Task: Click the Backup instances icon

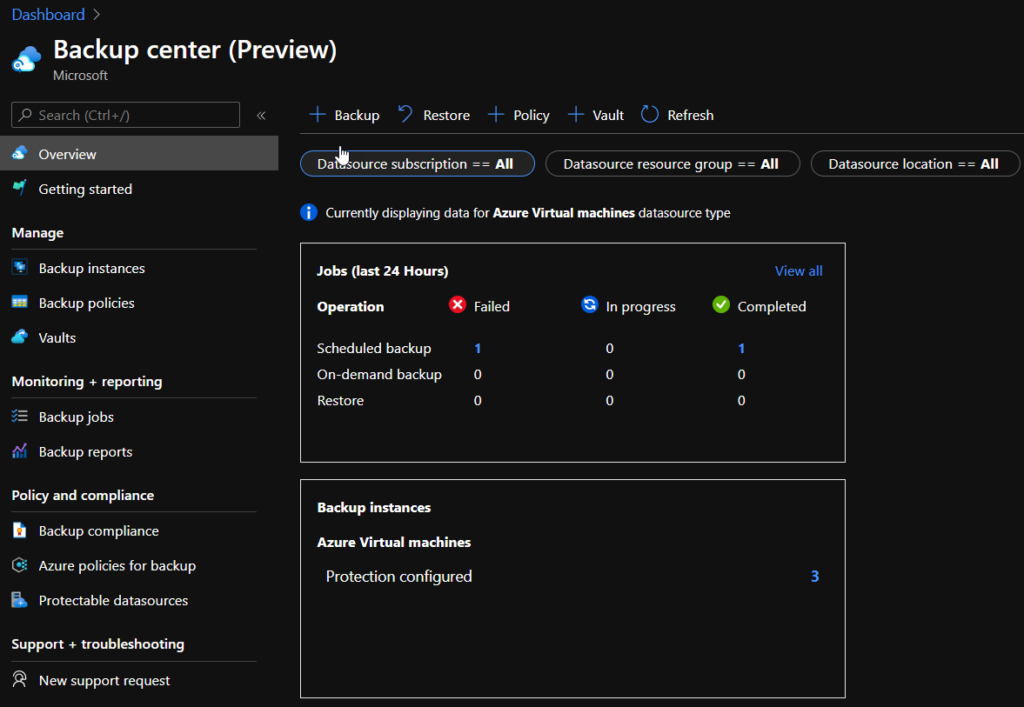Action: [x=20, y=268]
